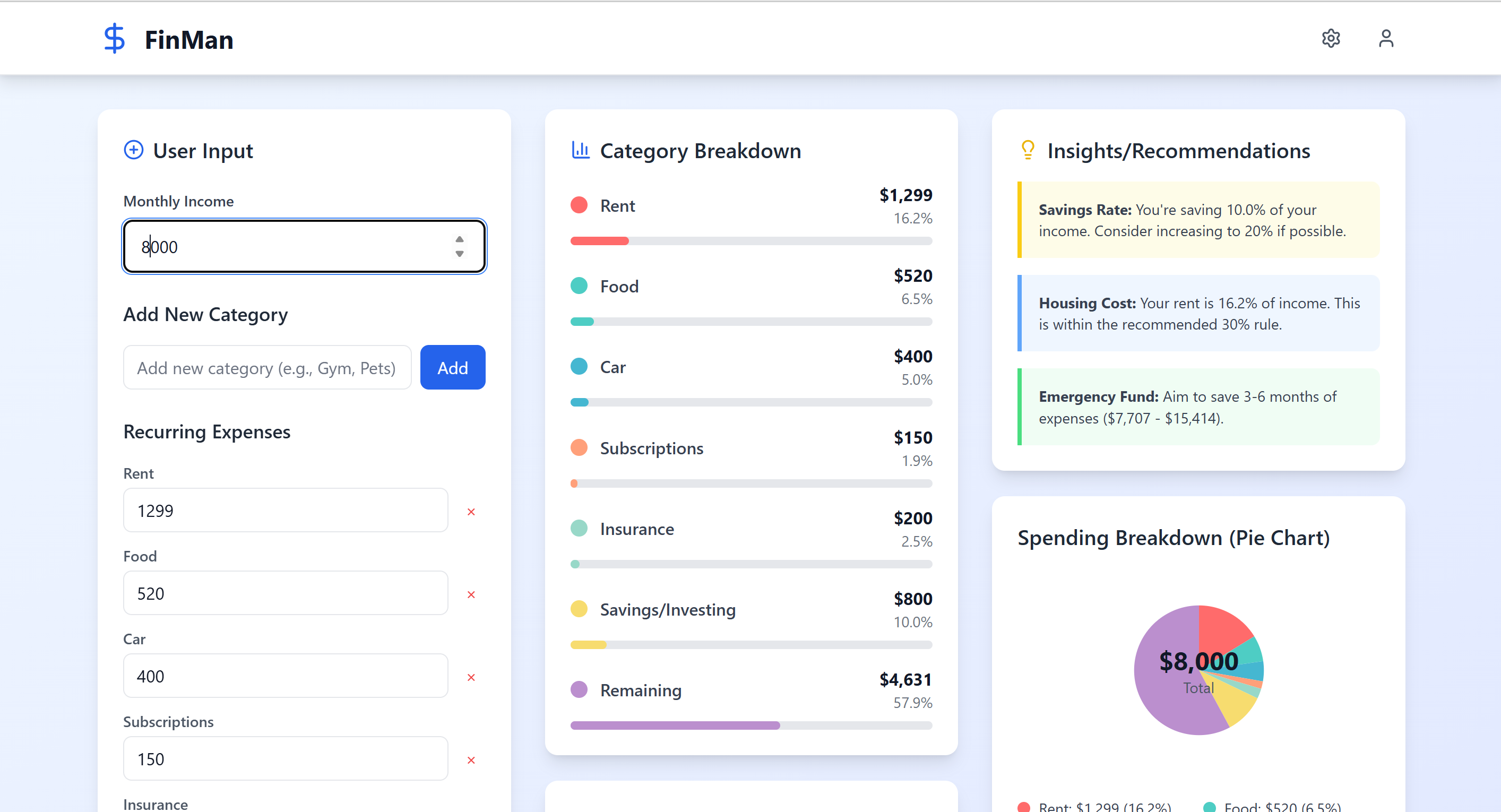Click the FinMan title text
Viewport: 1501px width, 812px height.
pos(189,40)
